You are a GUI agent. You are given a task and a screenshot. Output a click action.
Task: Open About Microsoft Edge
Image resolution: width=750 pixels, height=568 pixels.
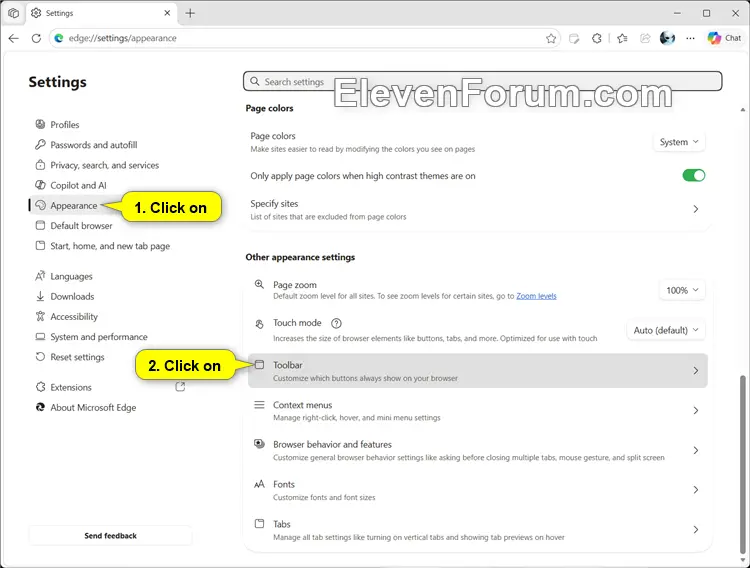coord(93,407)
